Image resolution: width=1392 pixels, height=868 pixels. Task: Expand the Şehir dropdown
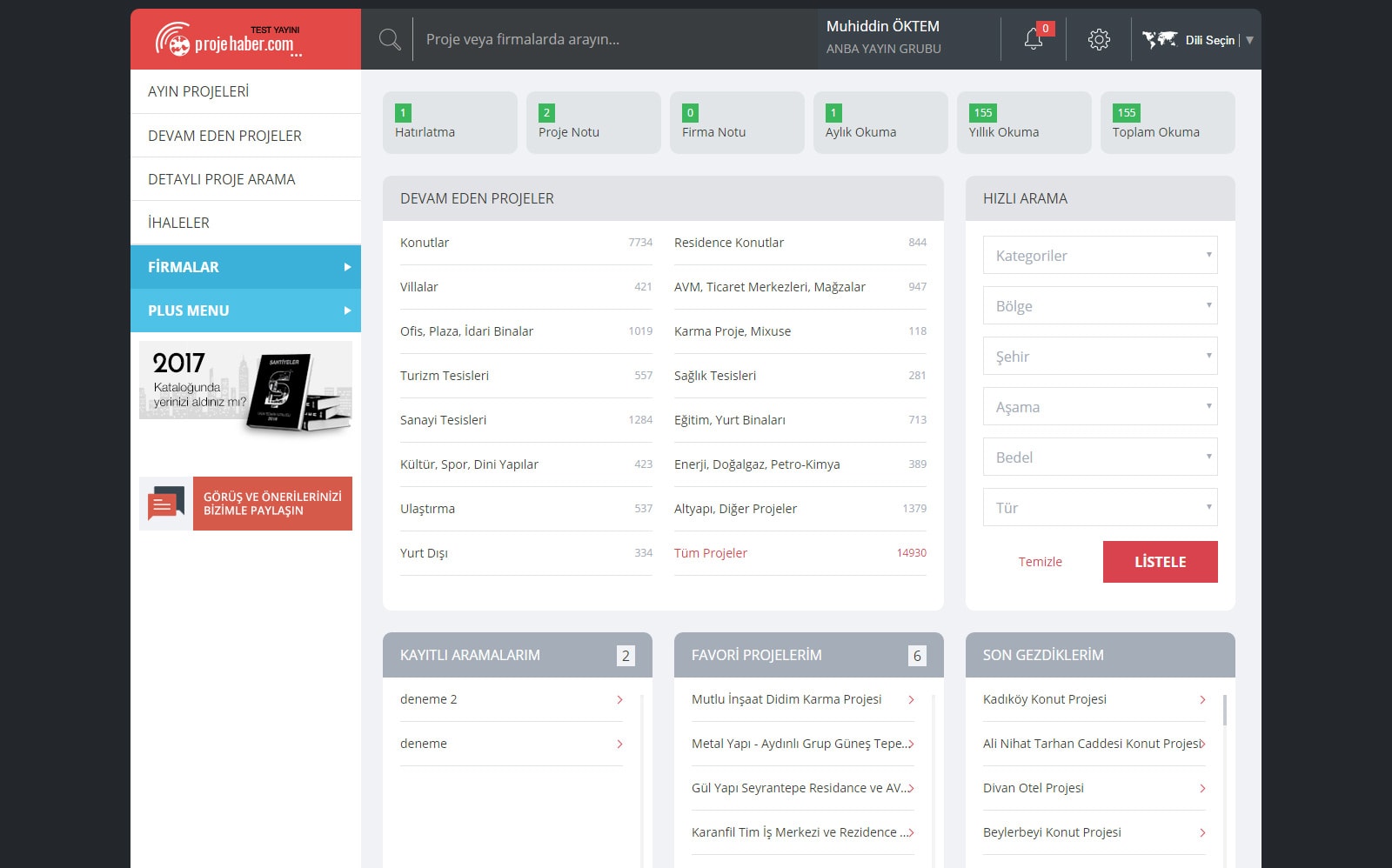tap(1100, 357)
